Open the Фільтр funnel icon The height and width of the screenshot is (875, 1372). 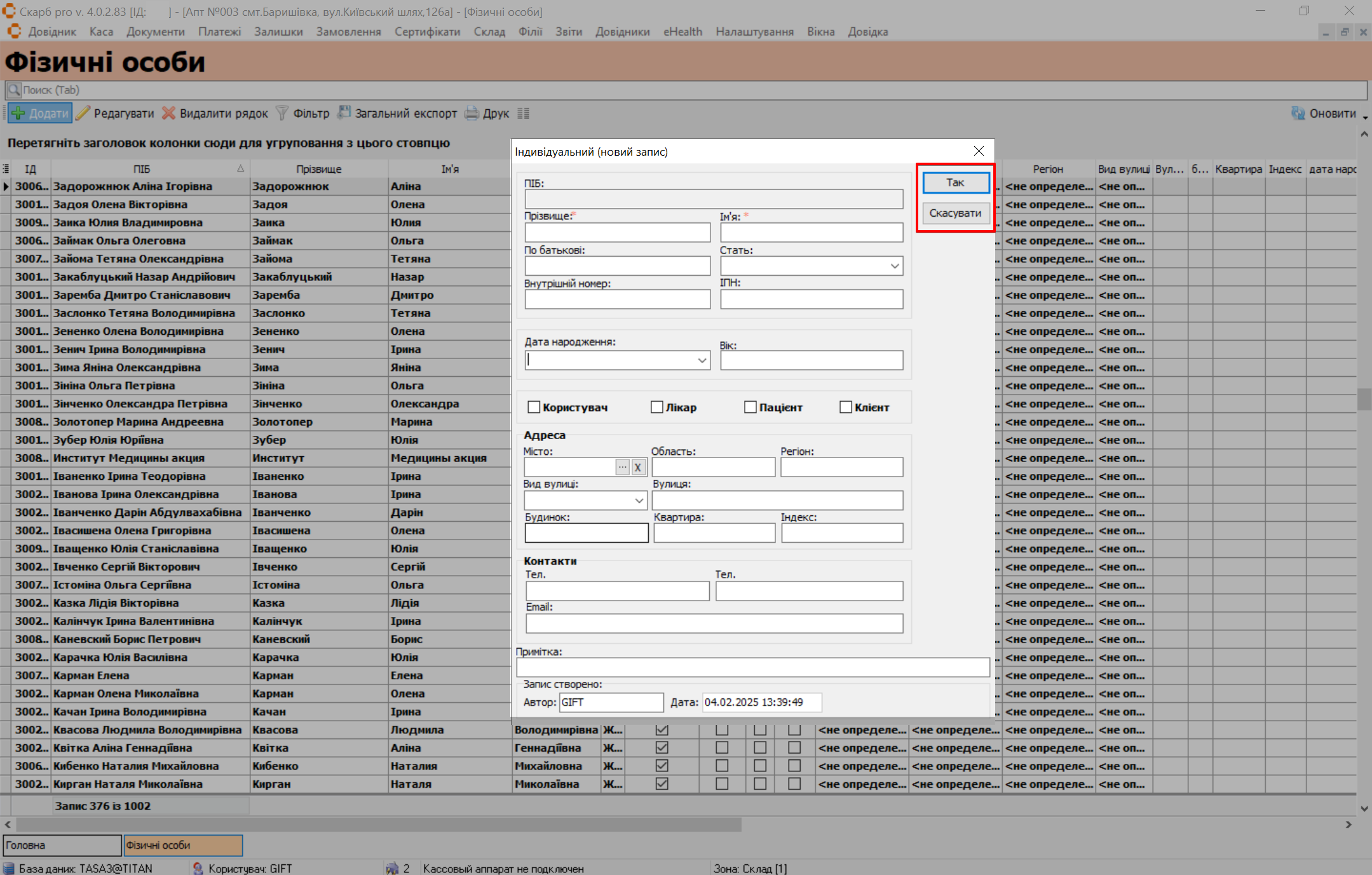click(x=282, y=114)
